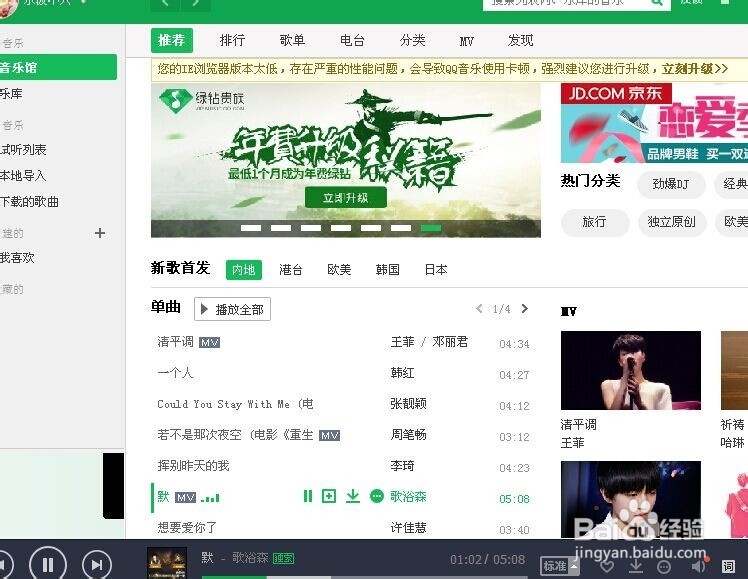Open the 清平调 MV thumbnail
The image size is (748, 579).
point(631,371)
